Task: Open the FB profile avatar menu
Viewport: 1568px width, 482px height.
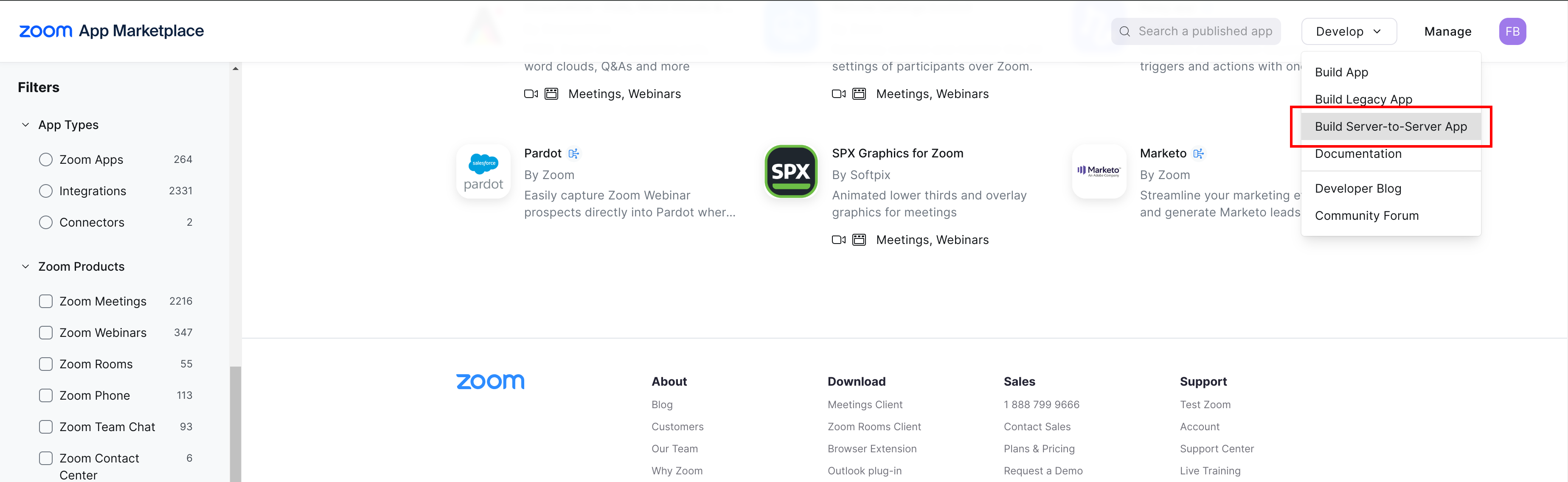Action: (x=1513, y=31)
